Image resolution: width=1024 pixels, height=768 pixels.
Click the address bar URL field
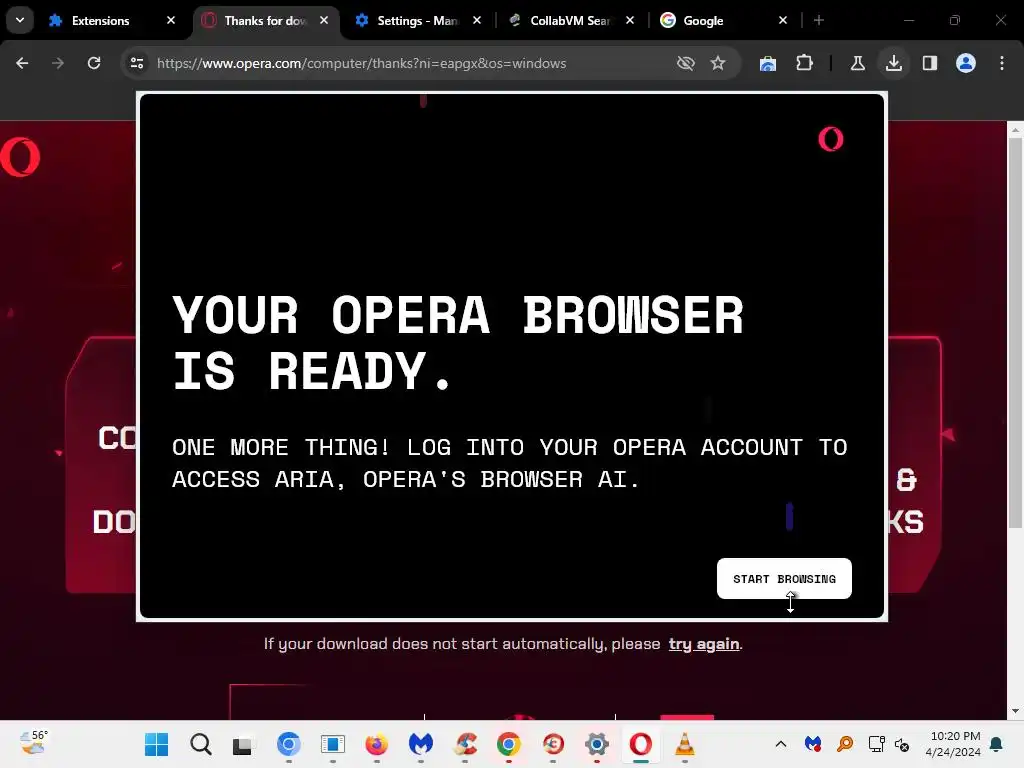(361, 63)
